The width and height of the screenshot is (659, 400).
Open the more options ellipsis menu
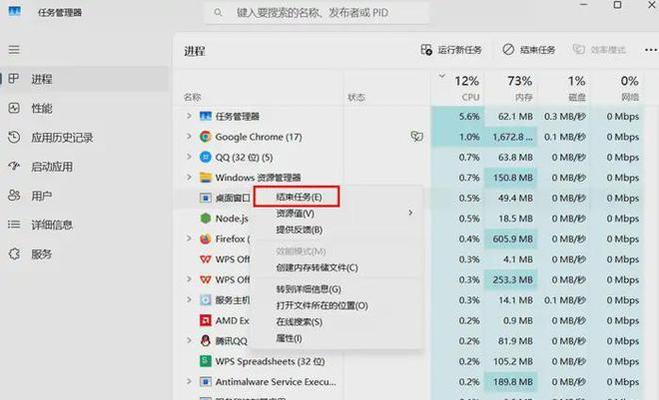651,50
